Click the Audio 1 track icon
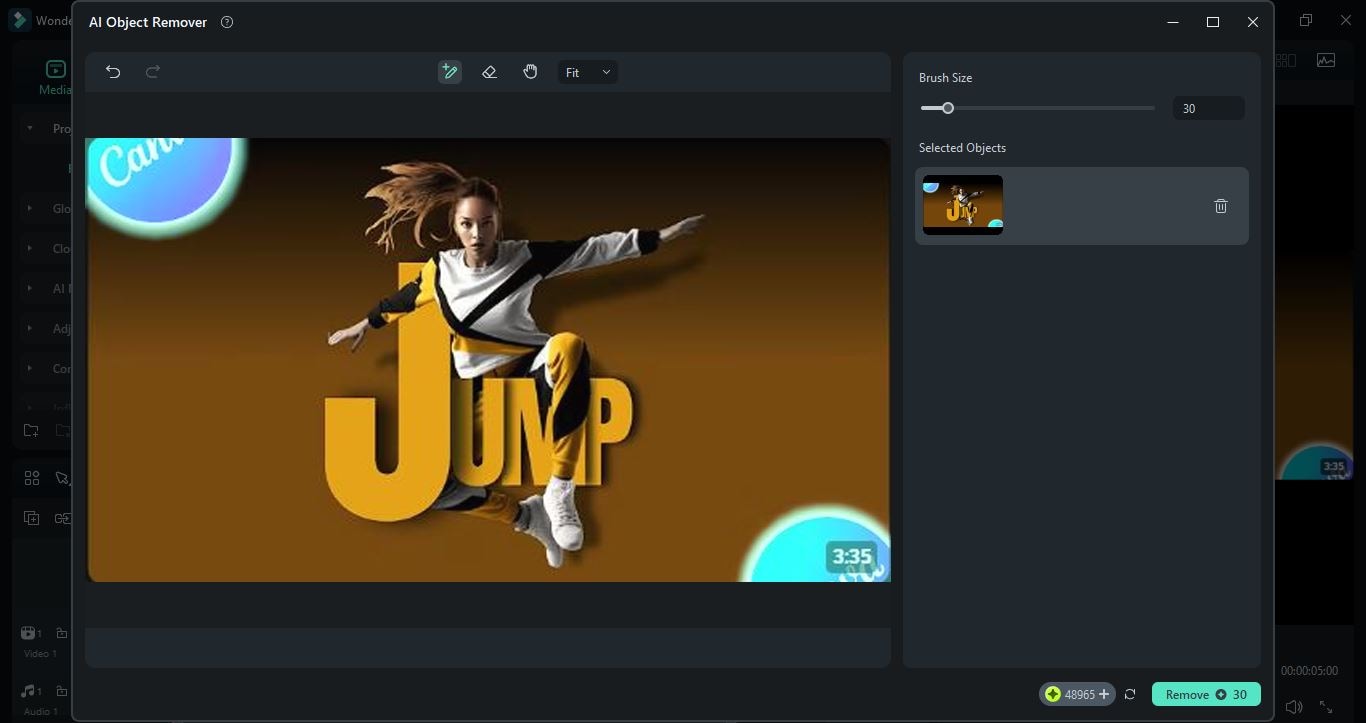Viewport: 1366px width, 723px height. [29, 691]
